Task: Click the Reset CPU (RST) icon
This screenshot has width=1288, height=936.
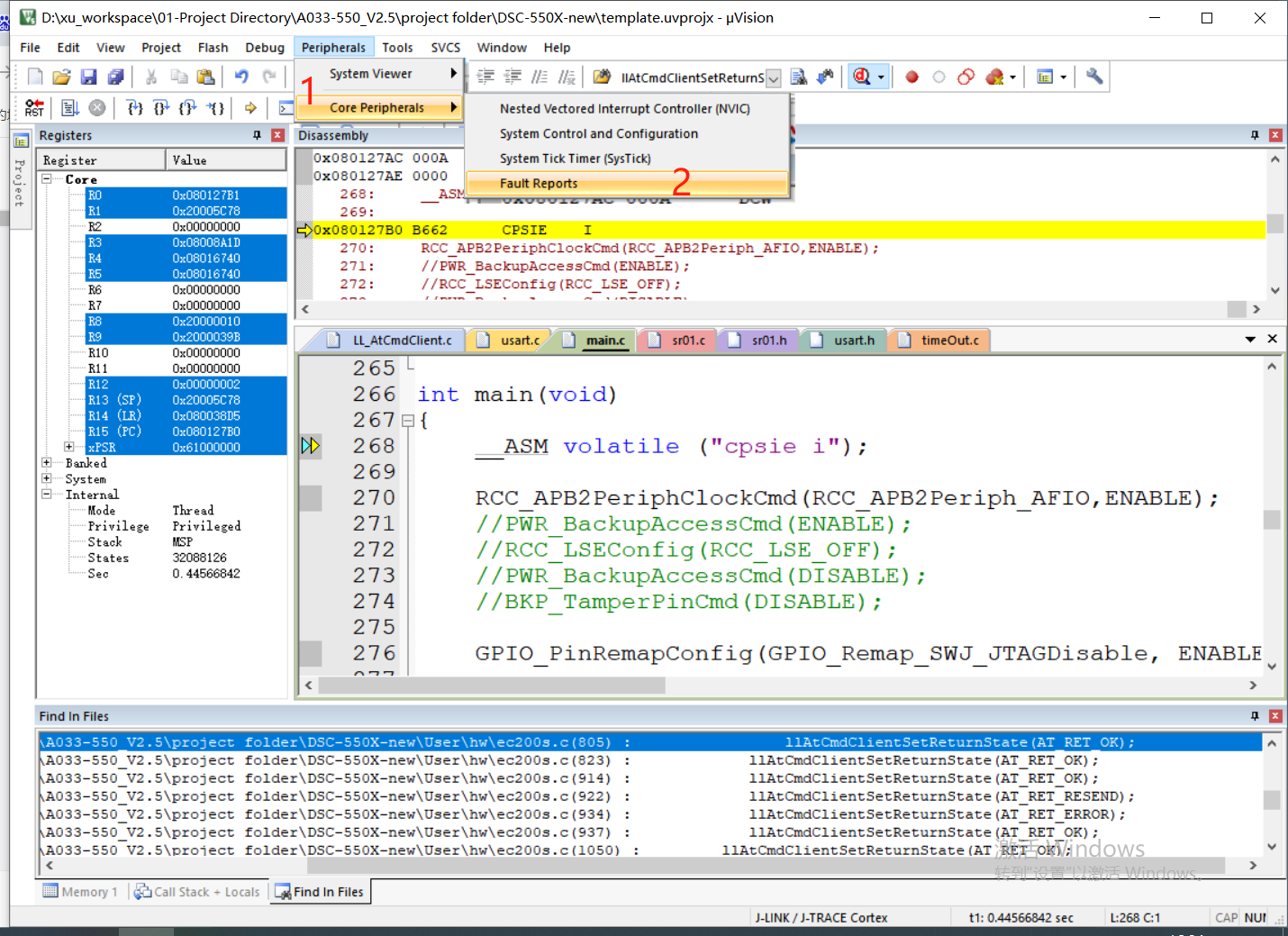Action: pyautogui.click(x=34, y=108)
